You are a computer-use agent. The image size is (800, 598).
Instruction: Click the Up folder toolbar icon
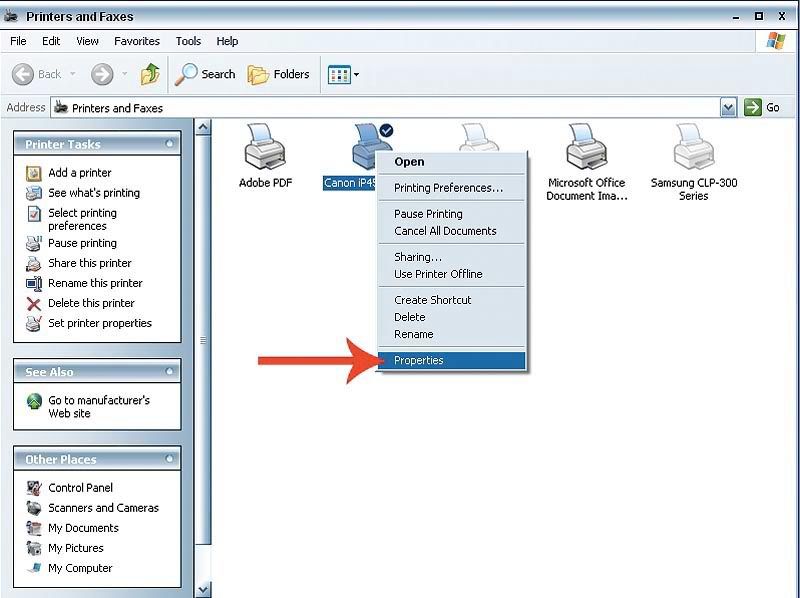tap(150, 74)
